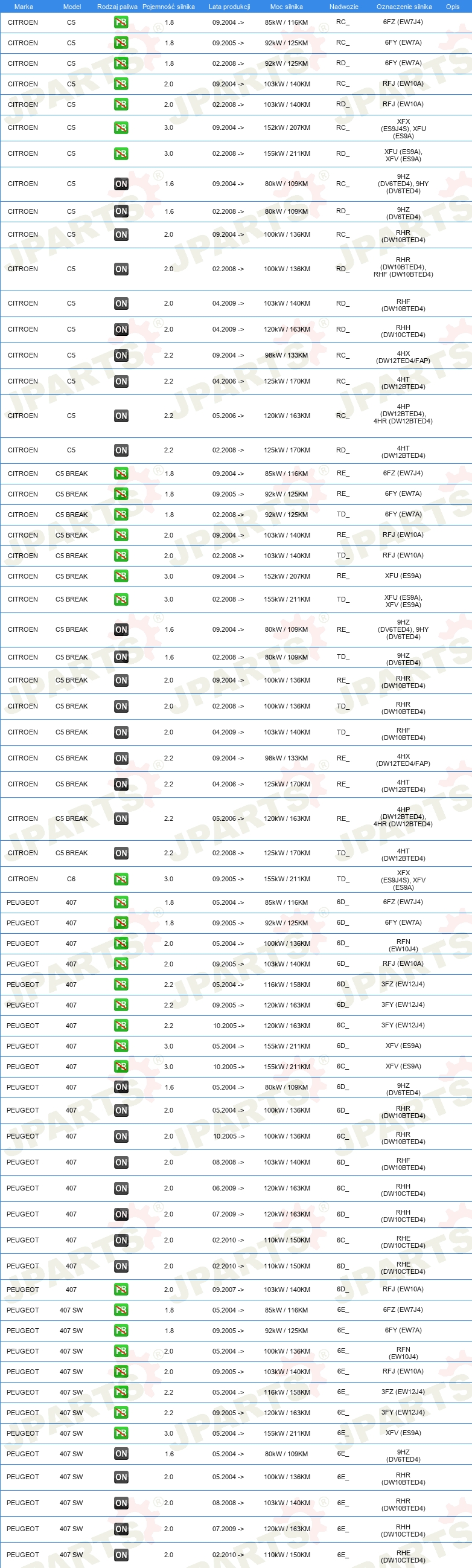The width and height of the screenshot is (472, 1568).
Task: Select 'RHH (DW10CTED4)' in 407 SW row
Action: coord(403,1531)
